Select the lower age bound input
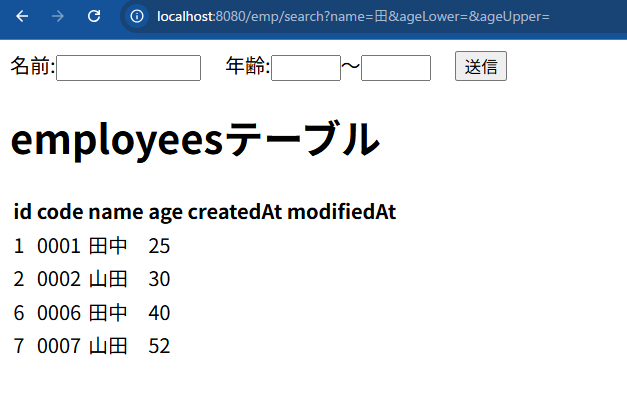The height and width of the screenshot is (405, 627). point(305,67)
